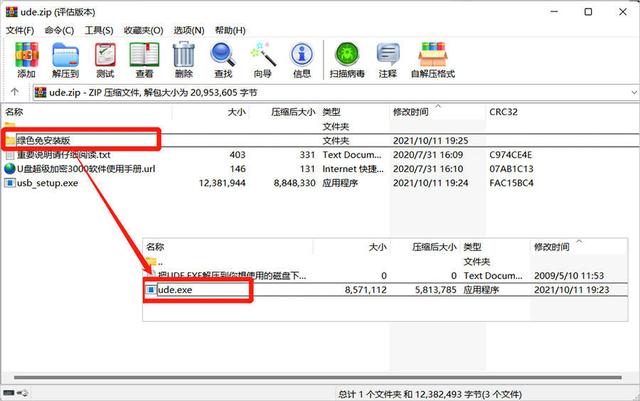Click the horizontal scrollbar at the bottom

(318, 377)
